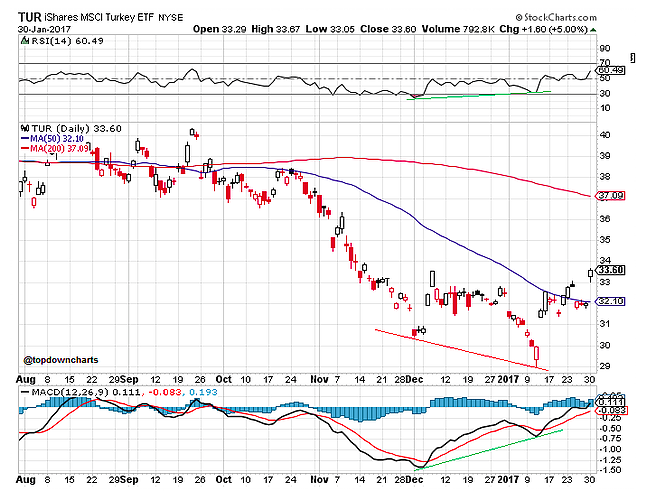Click the candlestick icon beside TUR (Daily)
This screenshot has height=498, width=652.
(25, 128)
